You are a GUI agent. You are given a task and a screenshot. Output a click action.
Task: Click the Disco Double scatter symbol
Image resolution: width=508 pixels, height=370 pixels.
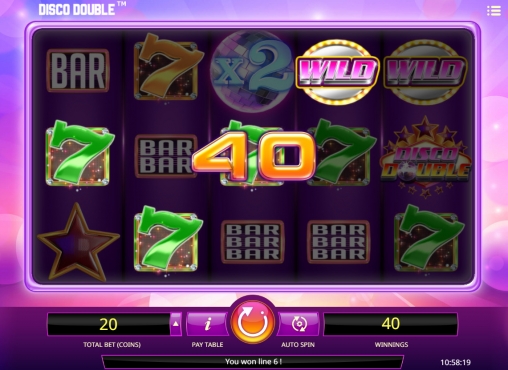[425, 157]
